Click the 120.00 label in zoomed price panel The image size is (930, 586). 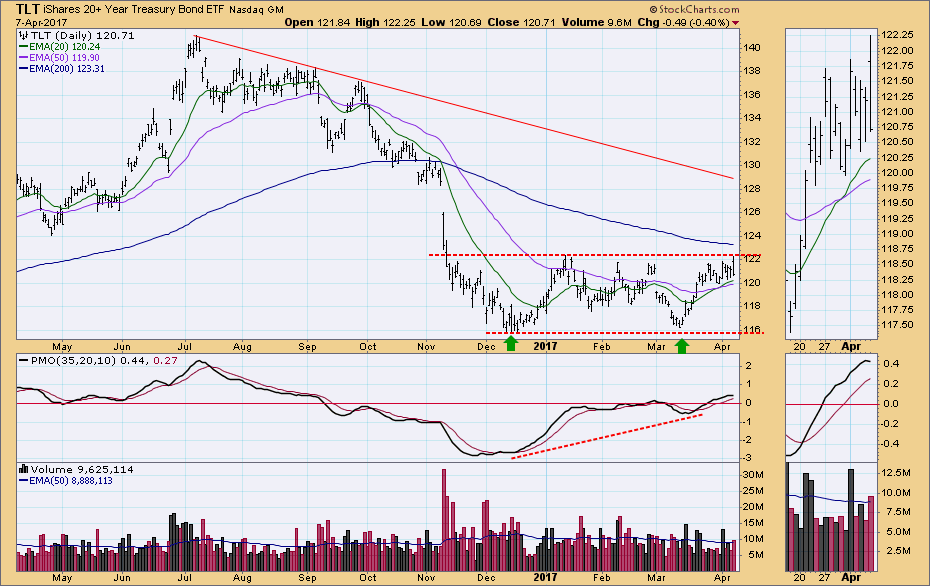[x=897, y=173]
